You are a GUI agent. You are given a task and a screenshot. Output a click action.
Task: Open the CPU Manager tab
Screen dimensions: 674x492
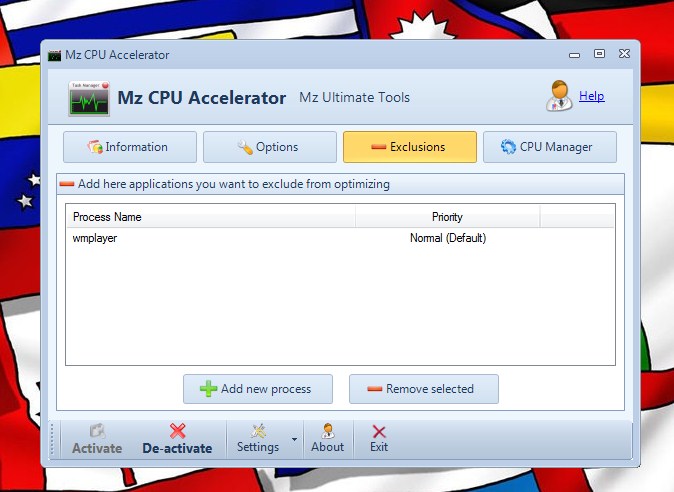(550, 147)
